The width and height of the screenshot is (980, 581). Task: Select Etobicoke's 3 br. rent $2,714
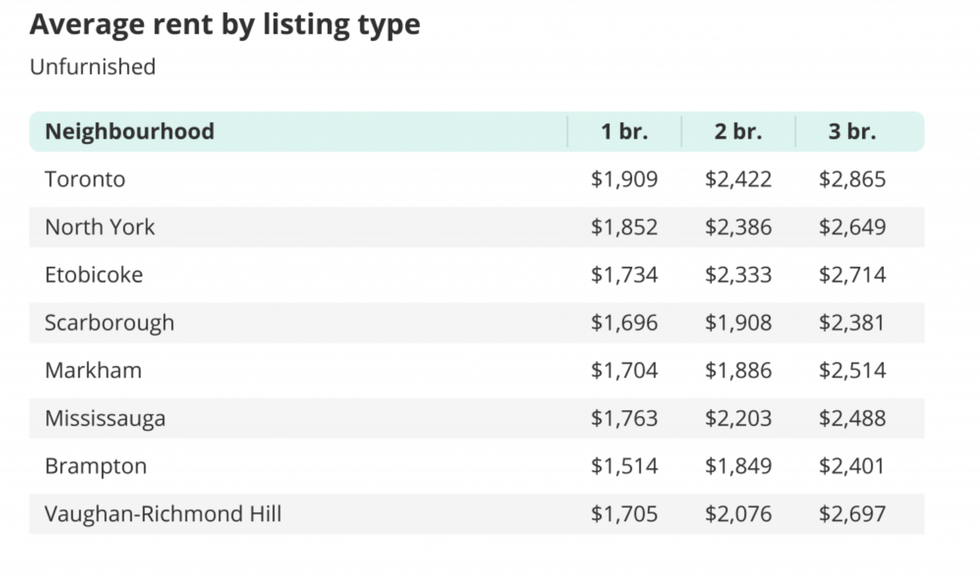tap(852, 275)
